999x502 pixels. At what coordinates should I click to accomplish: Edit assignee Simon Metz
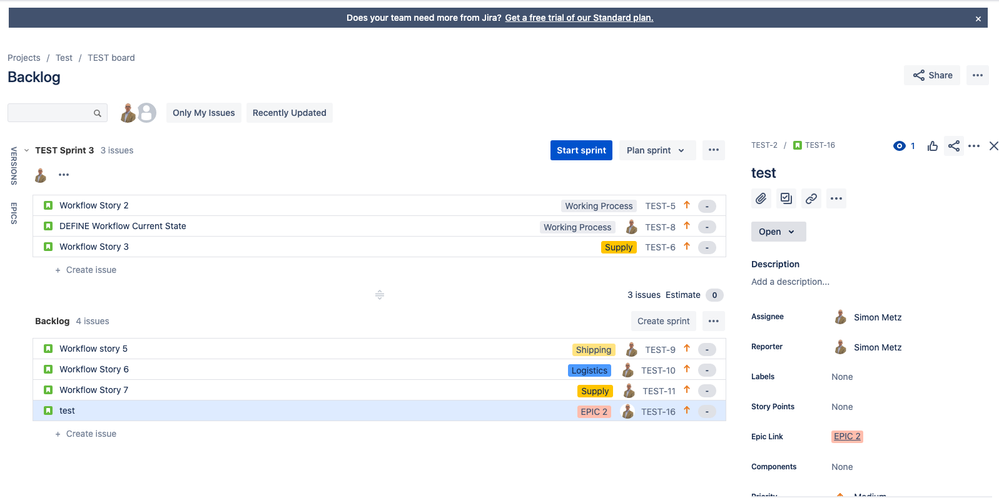[868, 317]
